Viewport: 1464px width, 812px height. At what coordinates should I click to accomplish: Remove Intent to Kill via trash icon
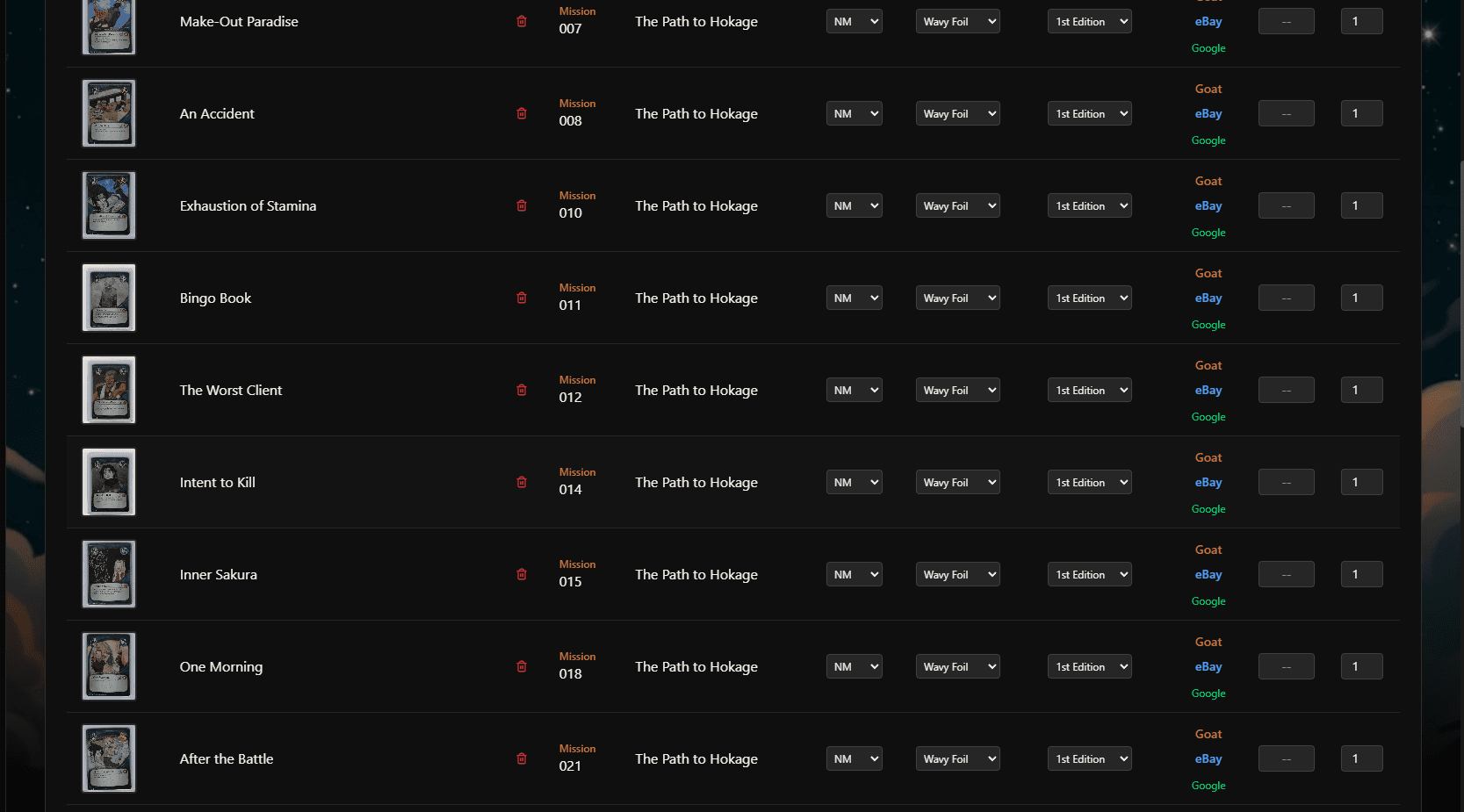click(522, 482)
